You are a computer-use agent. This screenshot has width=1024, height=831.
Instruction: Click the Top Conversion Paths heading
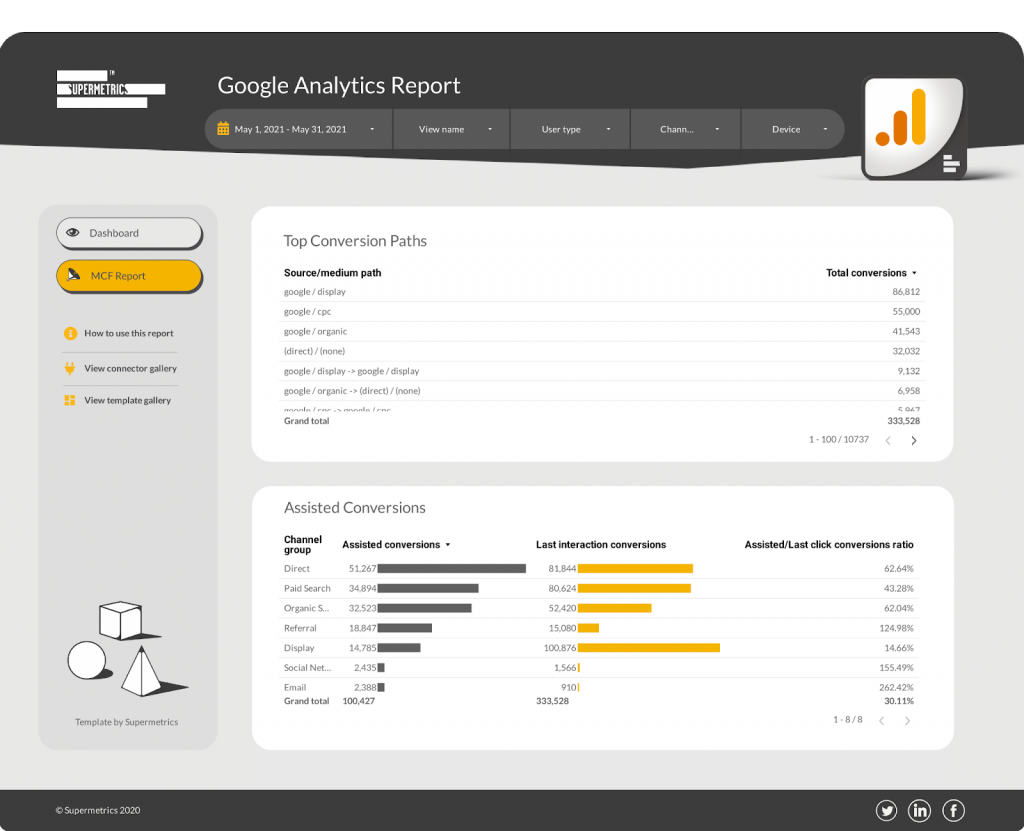(355, 241)
